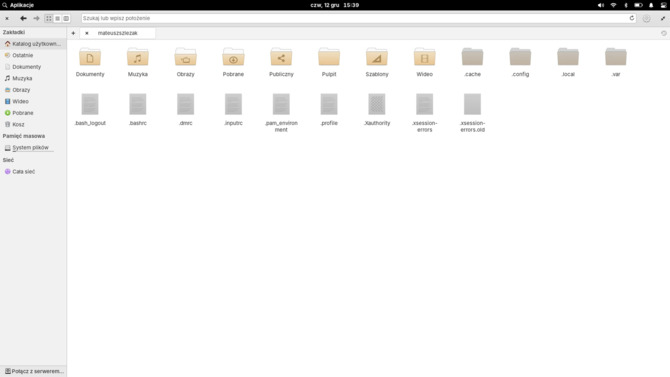The height and width of the screenshot is (377, 670).
Task: Switch to column view mode
Action: click(x=66, y=18)
